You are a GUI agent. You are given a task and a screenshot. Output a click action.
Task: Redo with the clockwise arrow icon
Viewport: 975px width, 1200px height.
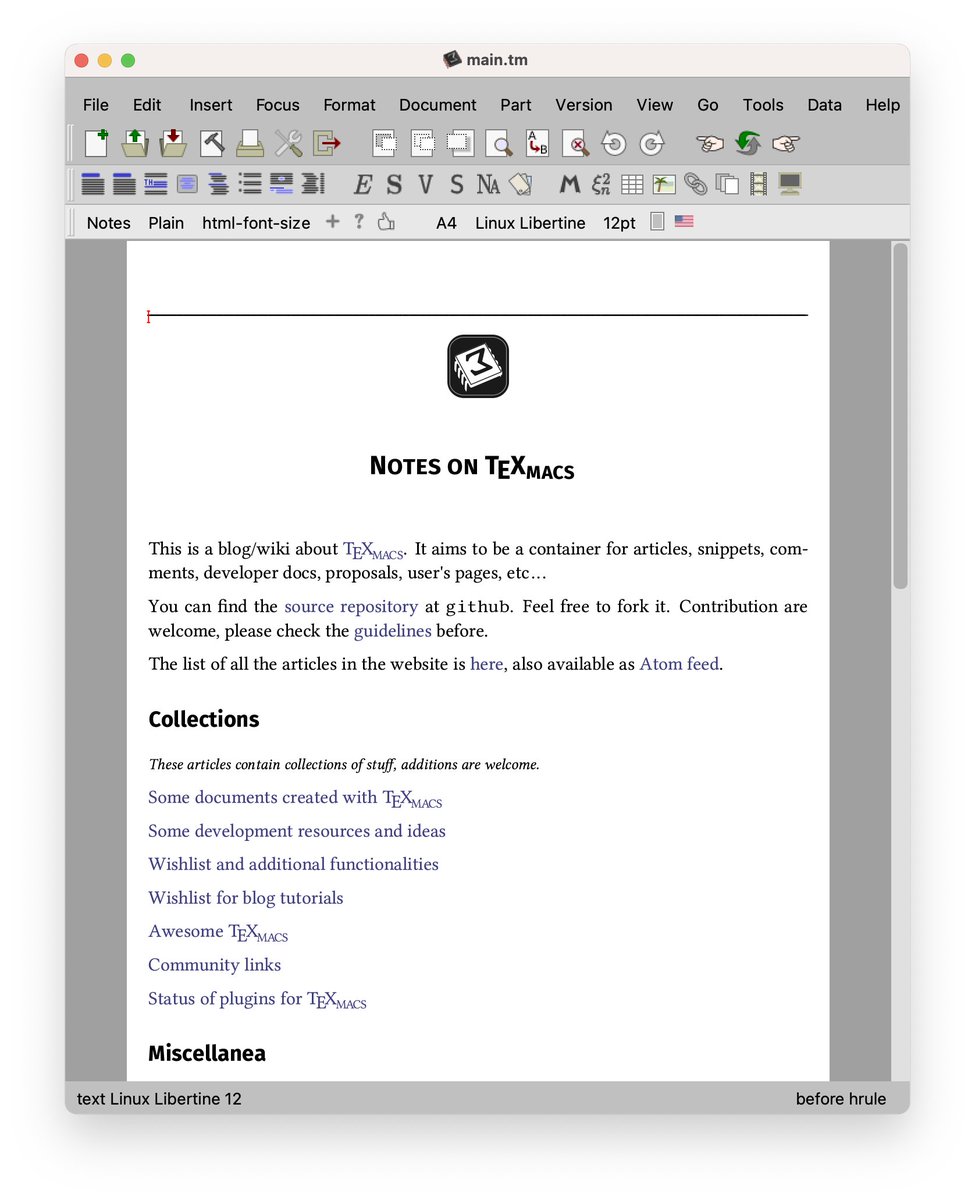click(651, 144)
